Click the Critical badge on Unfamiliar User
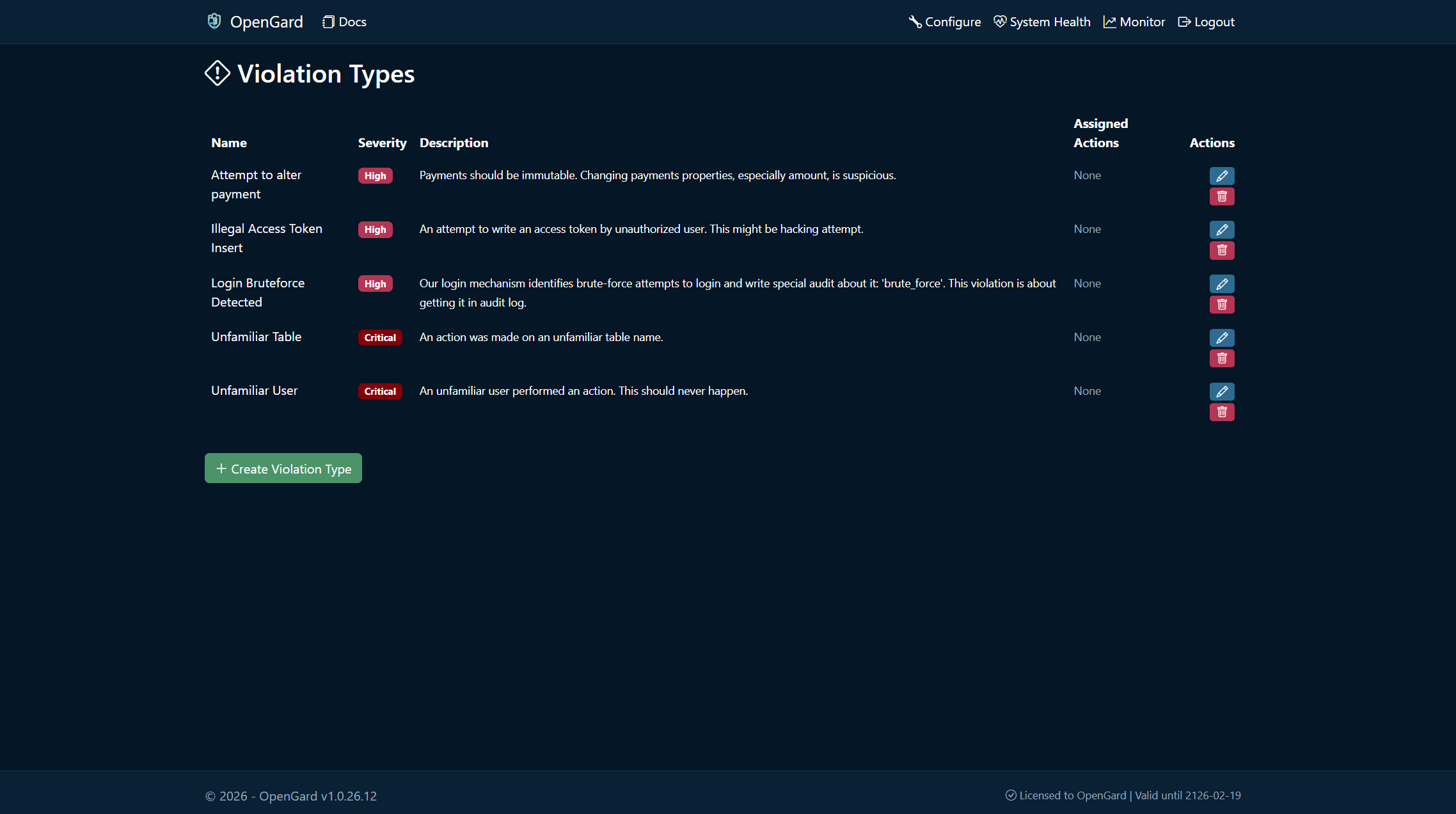 coord(380,391)
